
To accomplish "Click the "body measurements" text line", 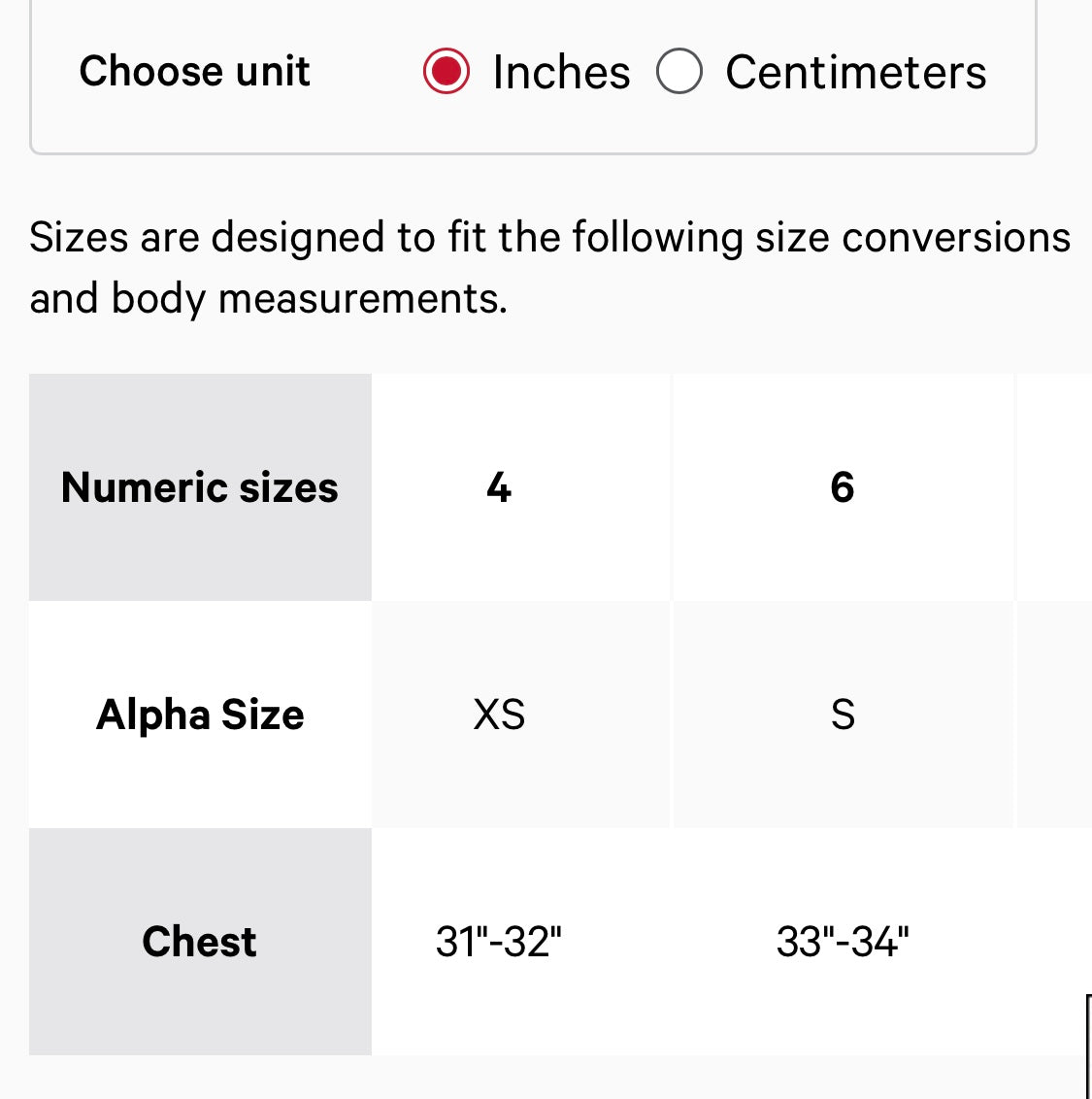I will 268,298.
